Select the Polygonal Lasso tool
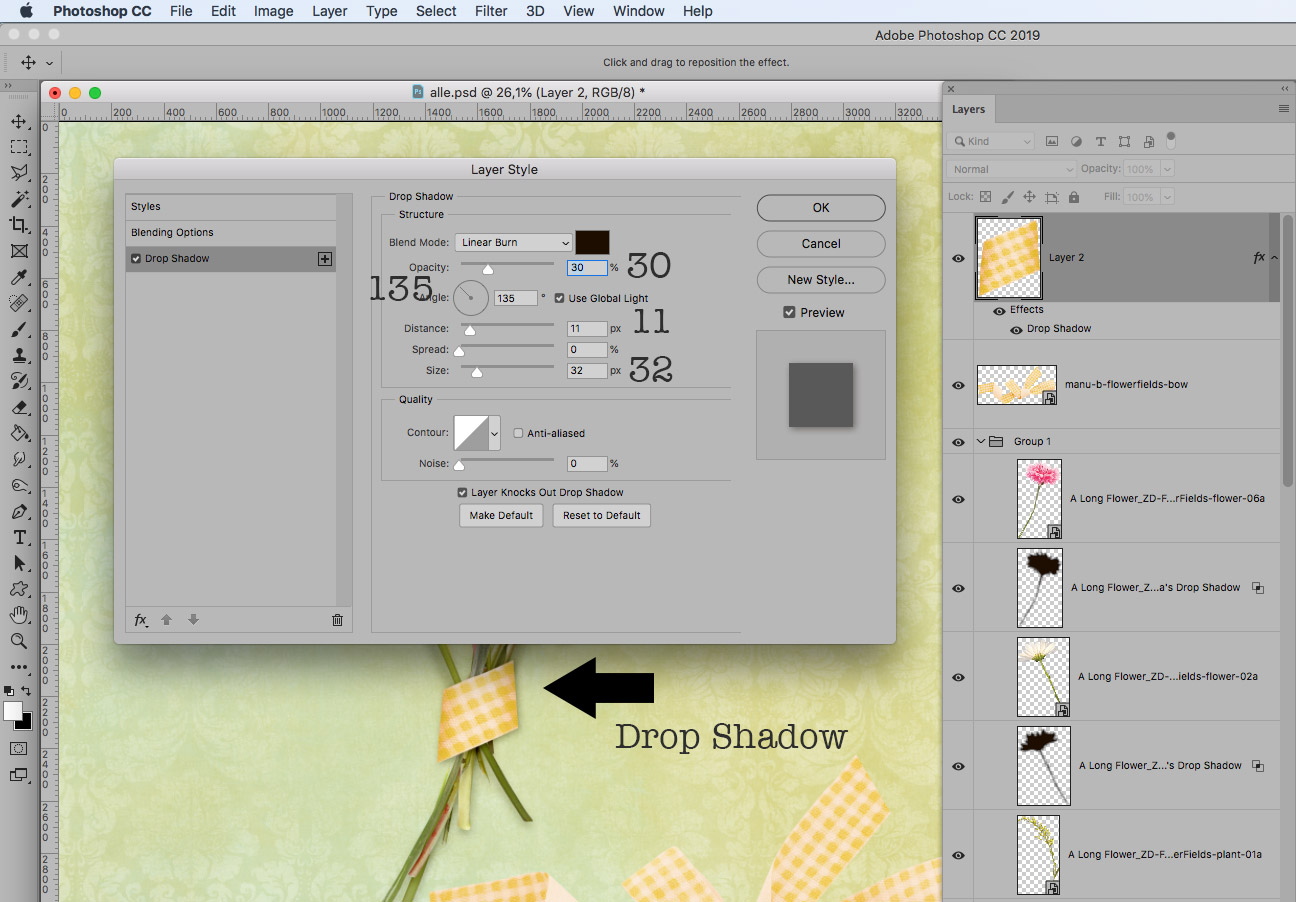This screenshot has height=902, width=1296. point(19,174)
